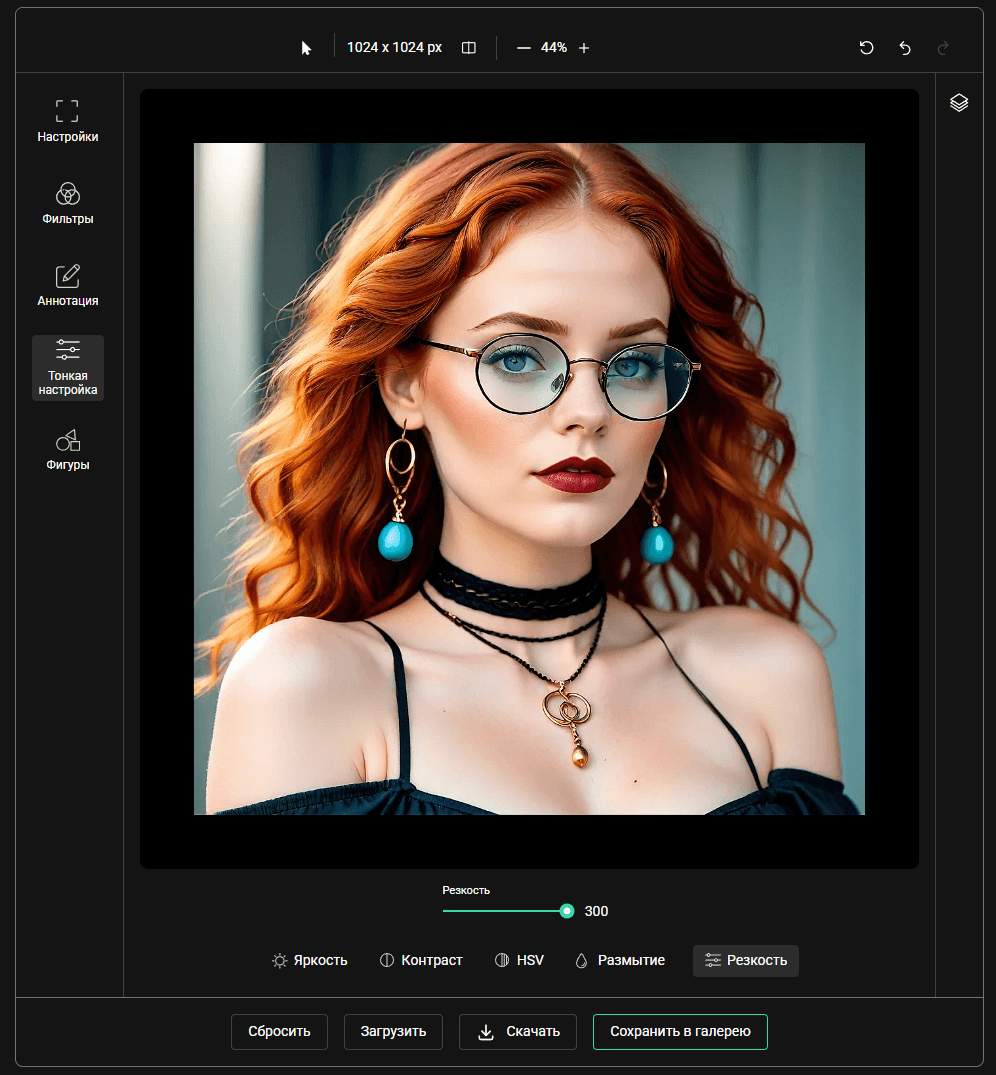Choose the Контраст adjustment
This screenshot has width=996, height=1075.
[422, 961]
